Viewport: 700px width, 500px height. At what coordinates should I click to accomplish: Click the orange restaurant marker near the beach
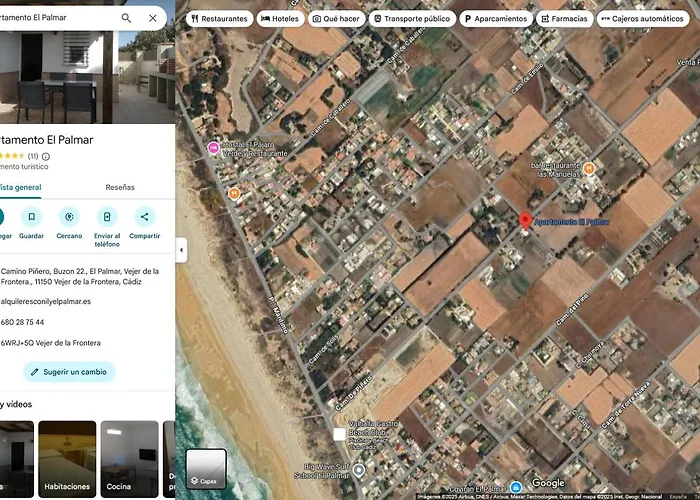click(x=234, y=194)
